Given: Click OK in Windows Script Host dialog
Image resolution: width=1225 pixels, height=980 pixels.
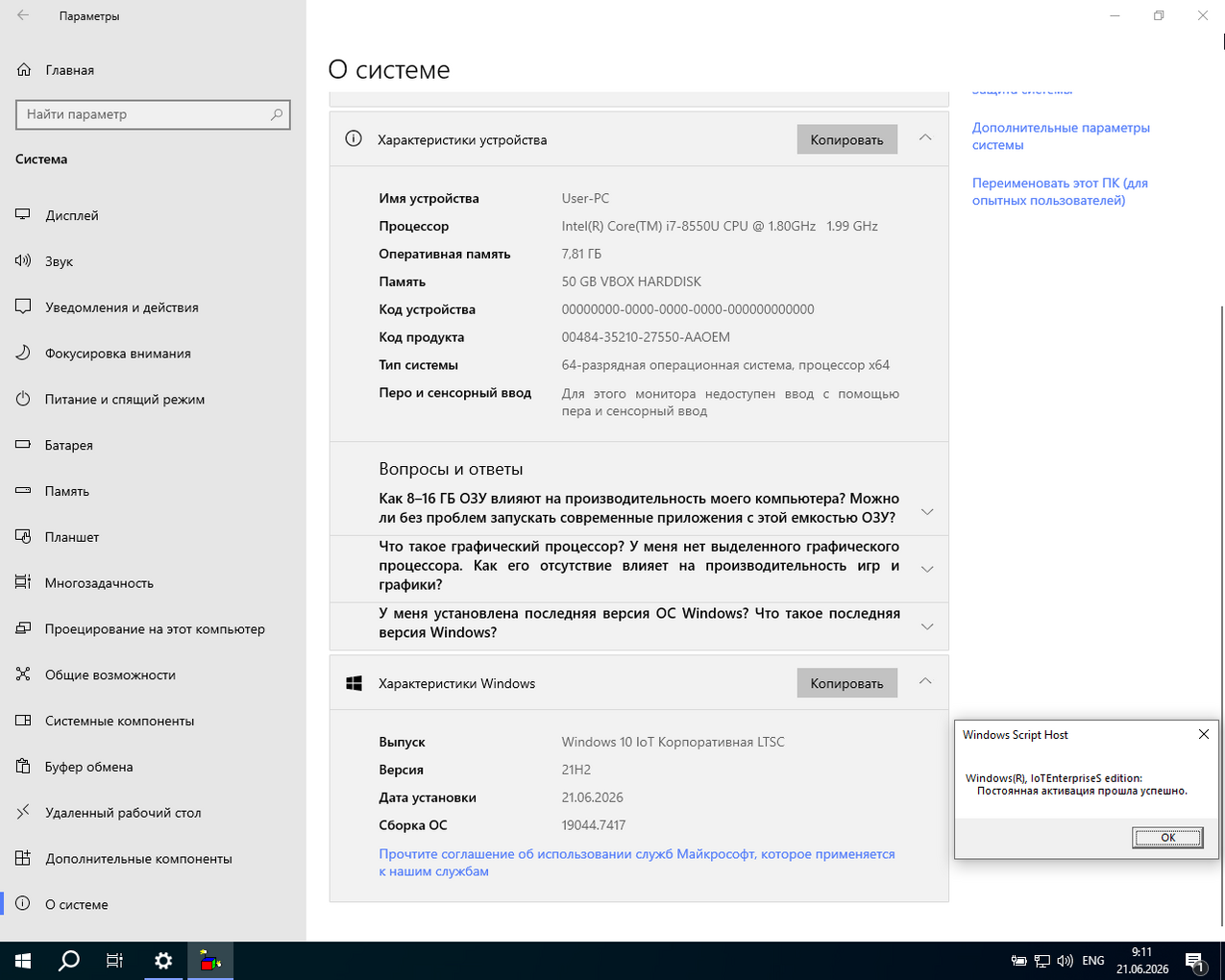Looking at the screenshot, I should pyautogui.click(x=1167, y=838).
